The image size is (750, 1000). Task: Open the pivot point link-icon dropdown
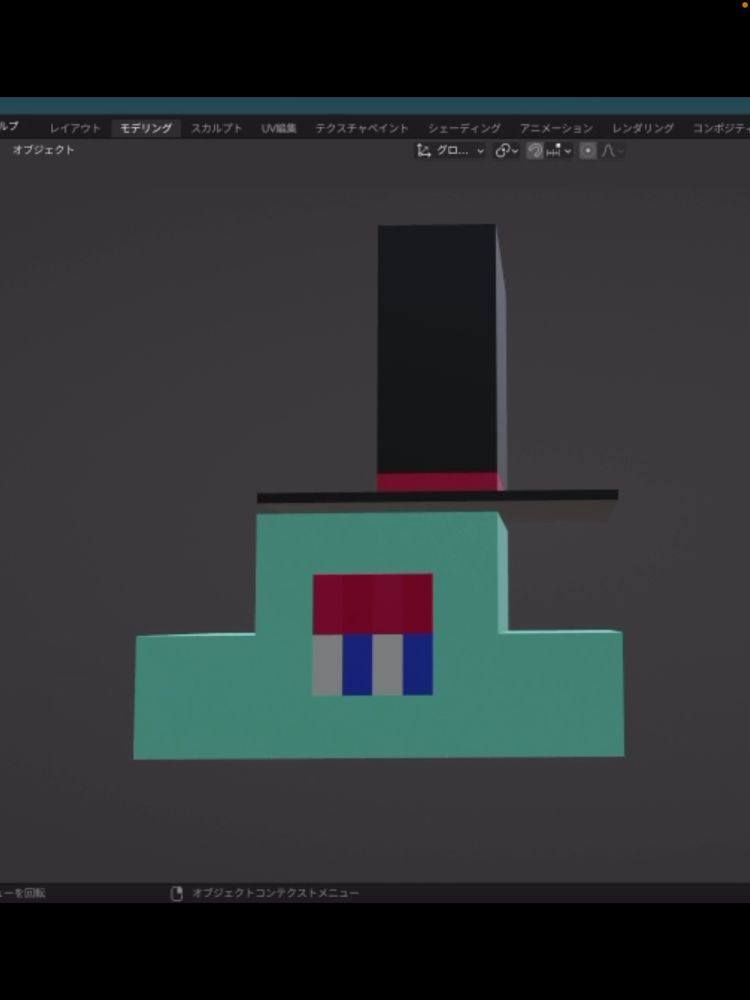[x=507, y=151]
